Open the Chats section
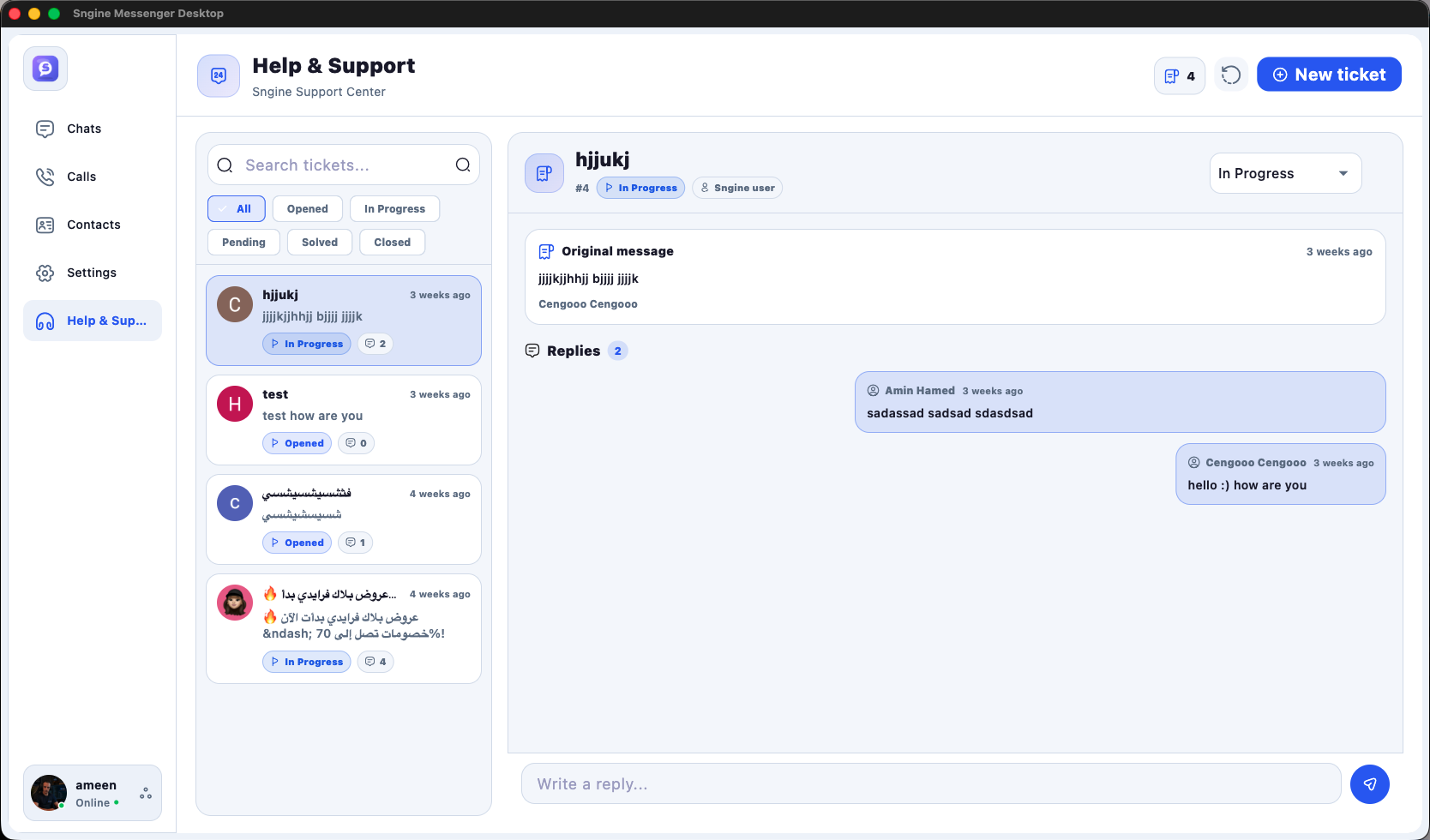This screenshot has width=1430, height=840. [x=92, y=129]
